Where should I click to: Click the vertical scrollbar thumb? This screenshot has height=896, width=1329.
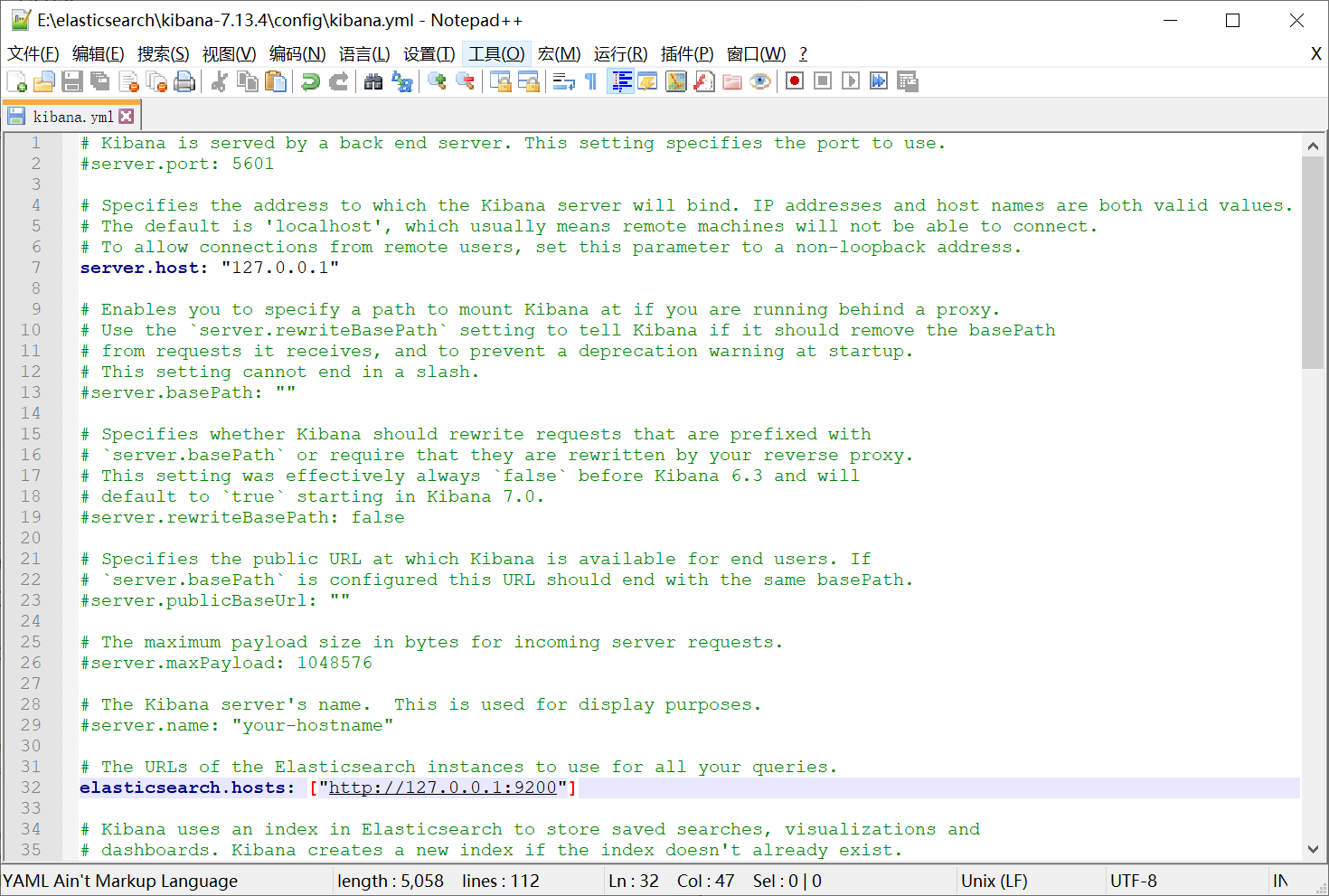tap(1313, 262)
